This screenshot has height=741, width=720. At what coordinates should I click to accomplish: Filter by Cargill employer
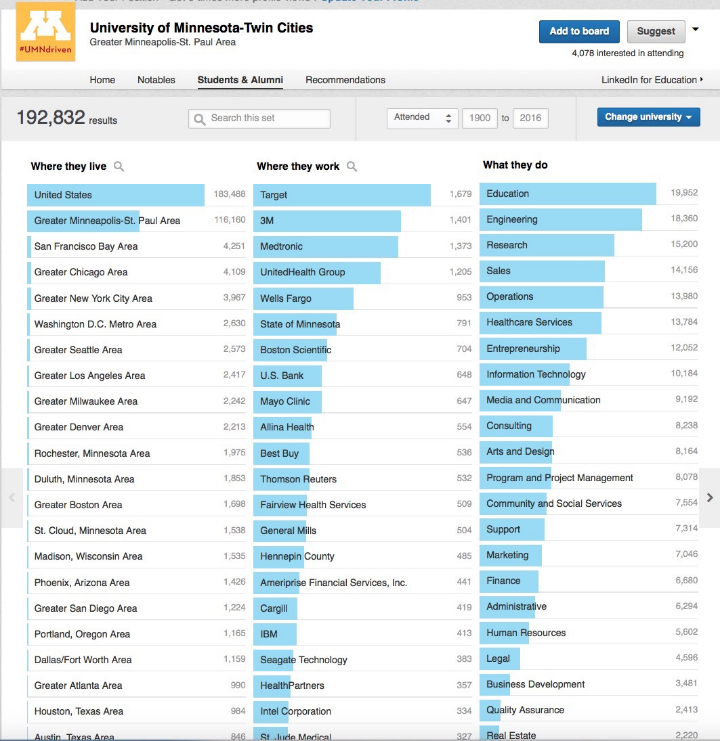click(x=363, y=608)
